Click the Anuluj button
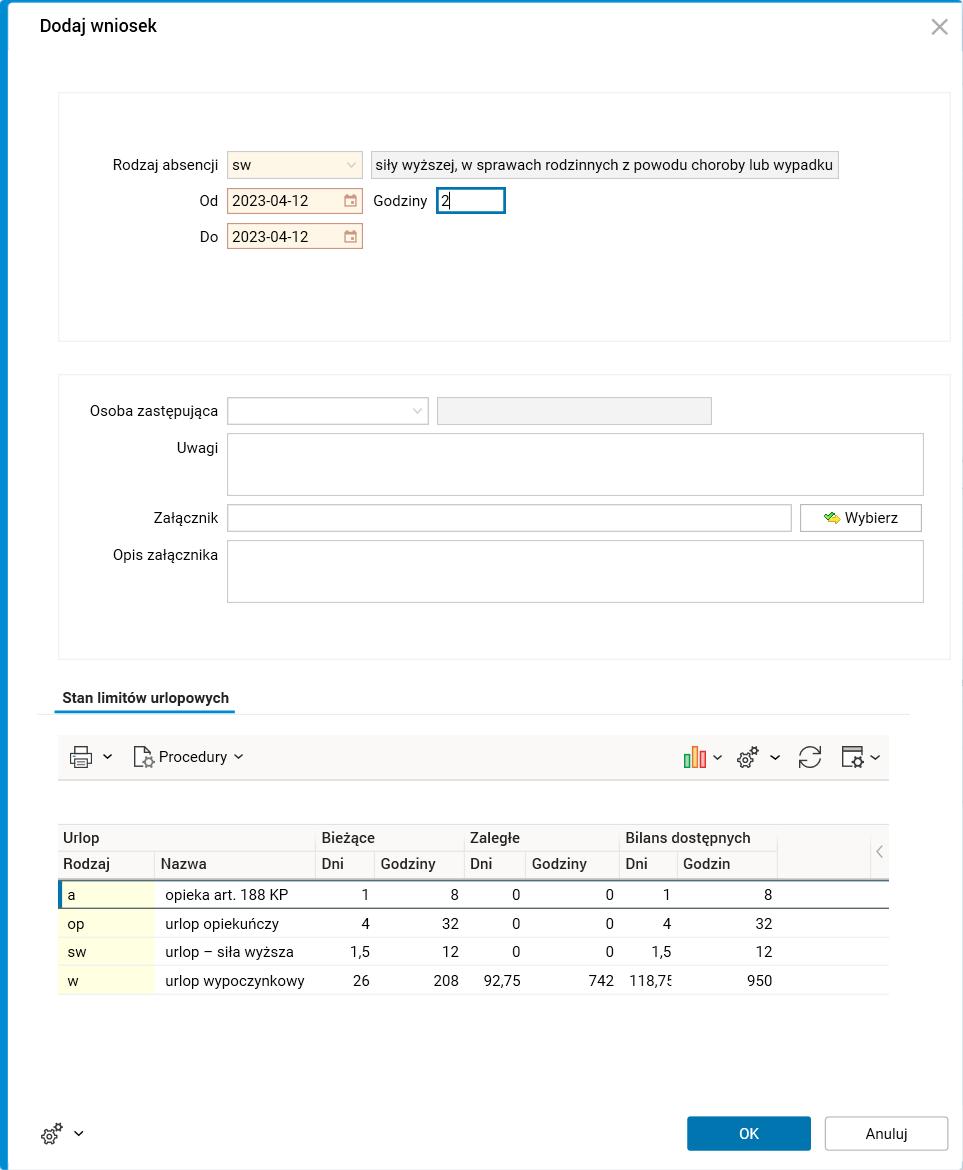Screen dimensions: 963x1170 [886, 1133]
